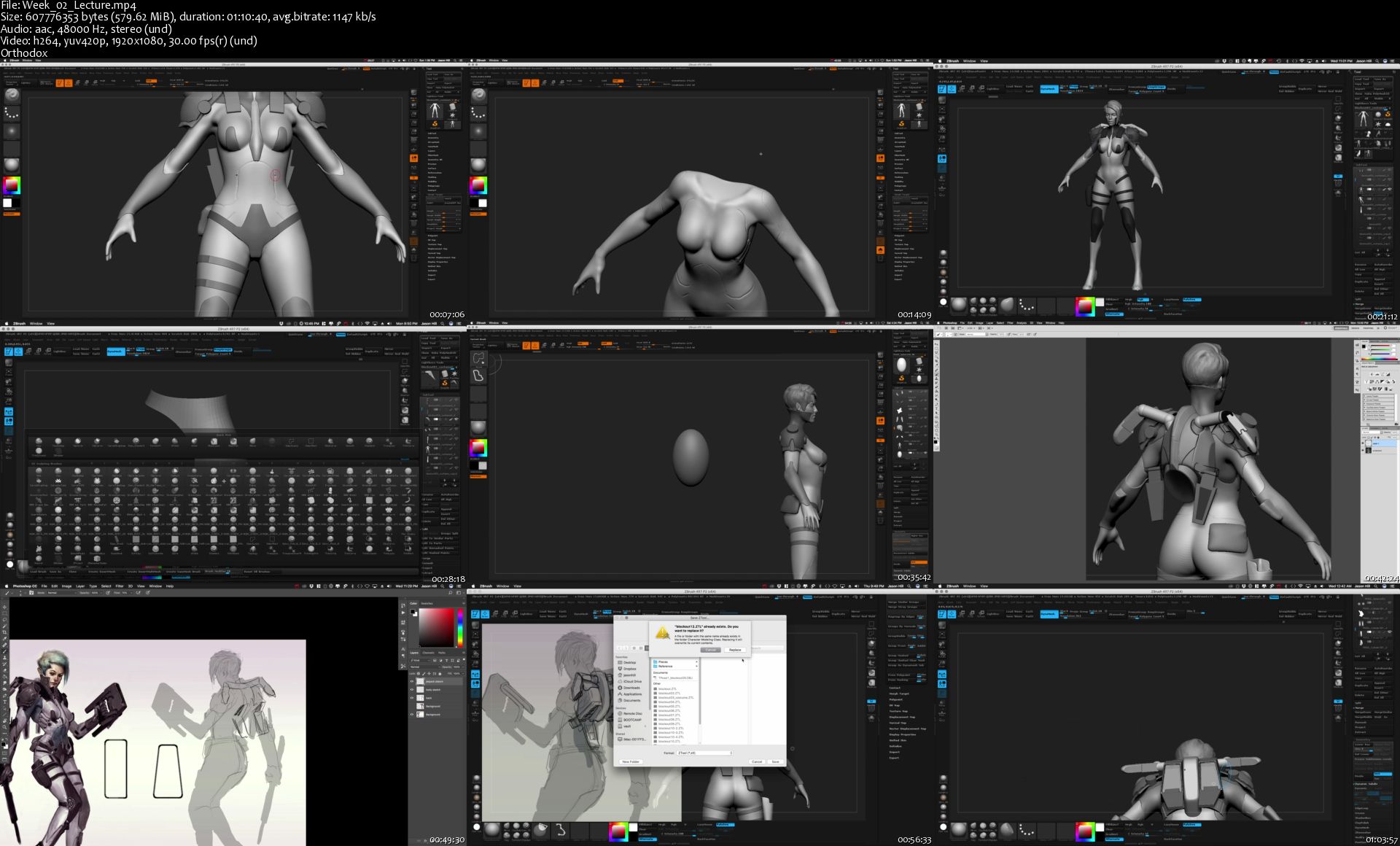Screen dimensions: 1400x846
Task: Hide the body sketch layer
Action: (412, 689)
